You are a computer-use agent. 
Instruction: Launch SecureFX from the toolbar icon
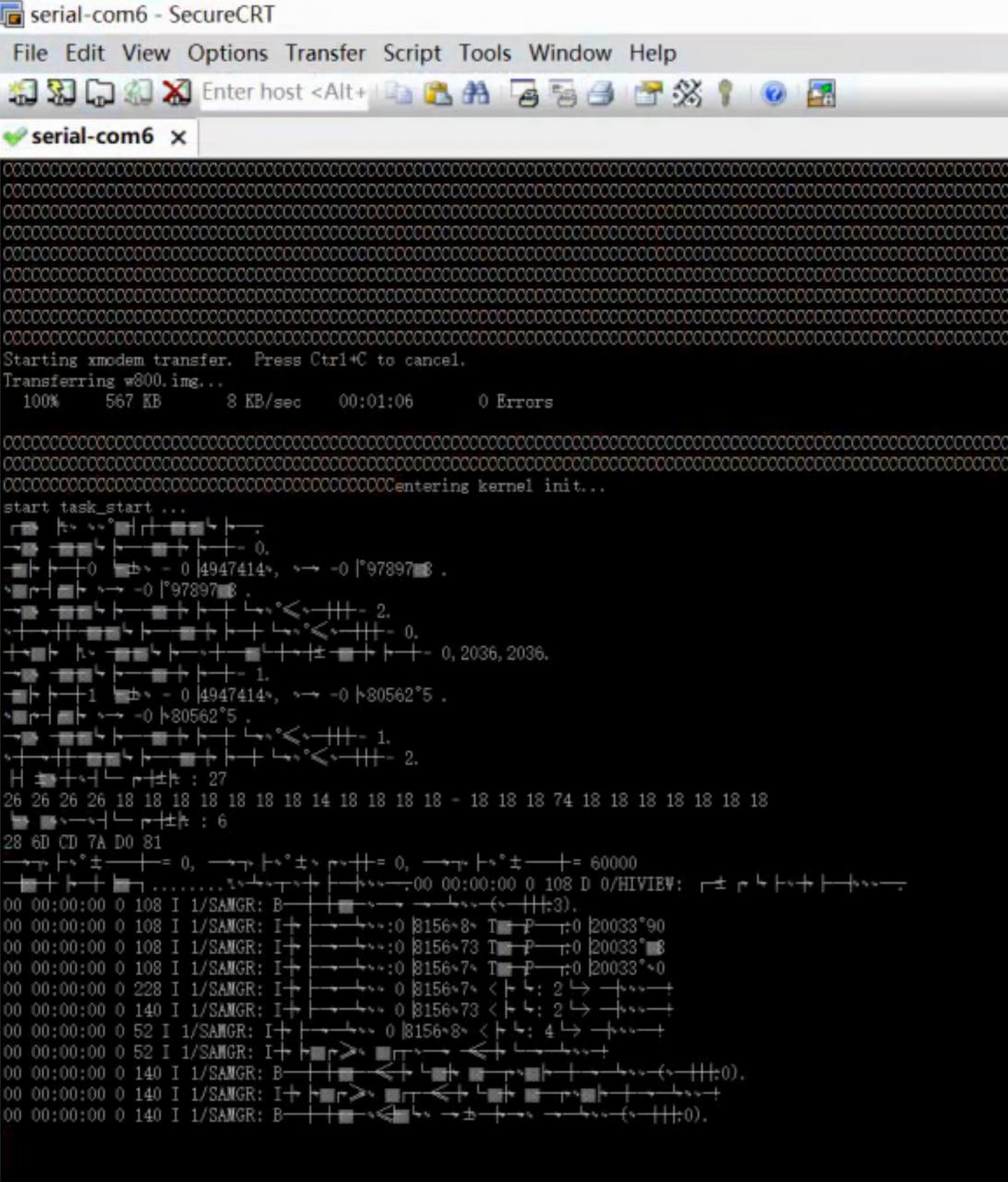point(821,93)
